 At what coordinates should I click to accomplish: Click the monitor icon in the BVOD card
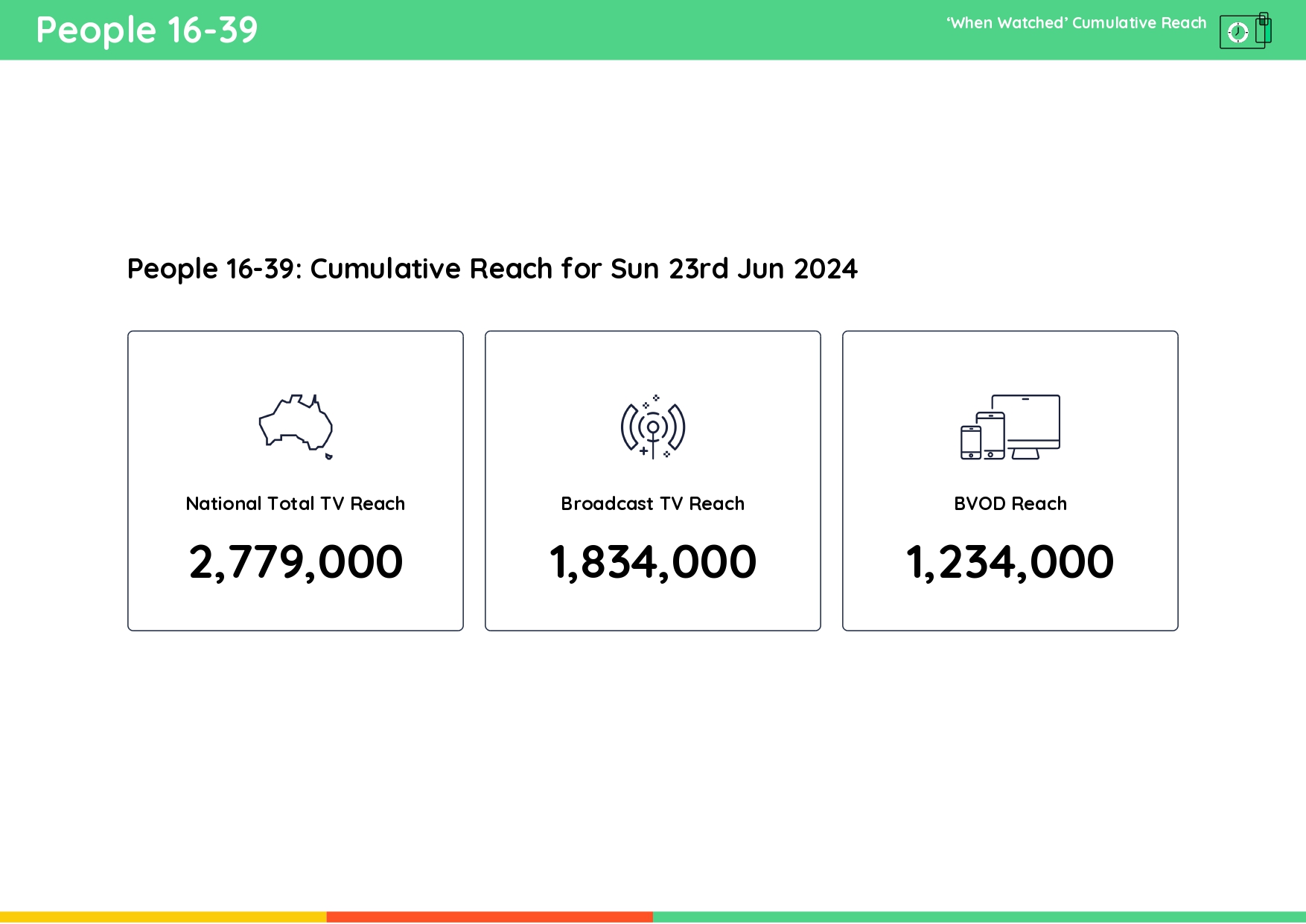pyautogui.click(x=1035, y=421)
